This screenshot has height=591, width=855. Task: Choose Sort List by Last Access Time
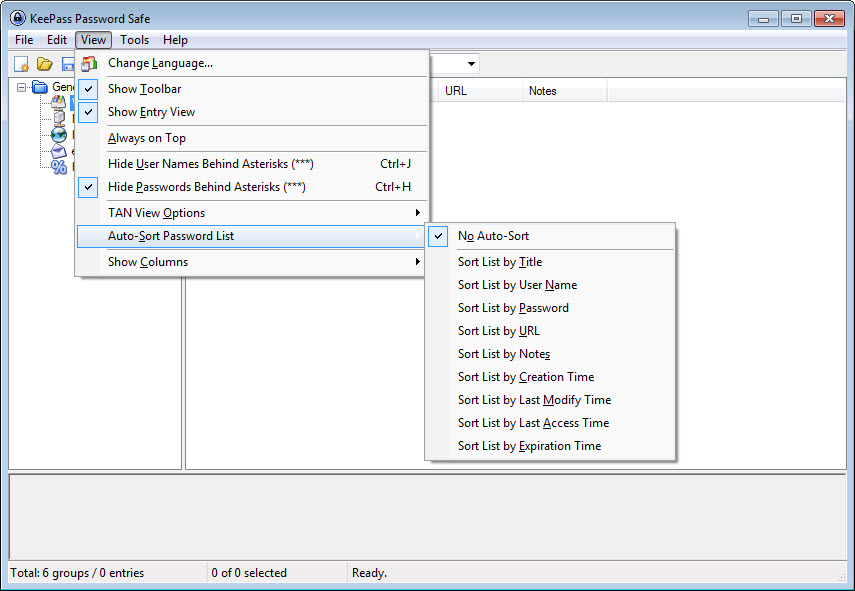(x=550, y=423)
